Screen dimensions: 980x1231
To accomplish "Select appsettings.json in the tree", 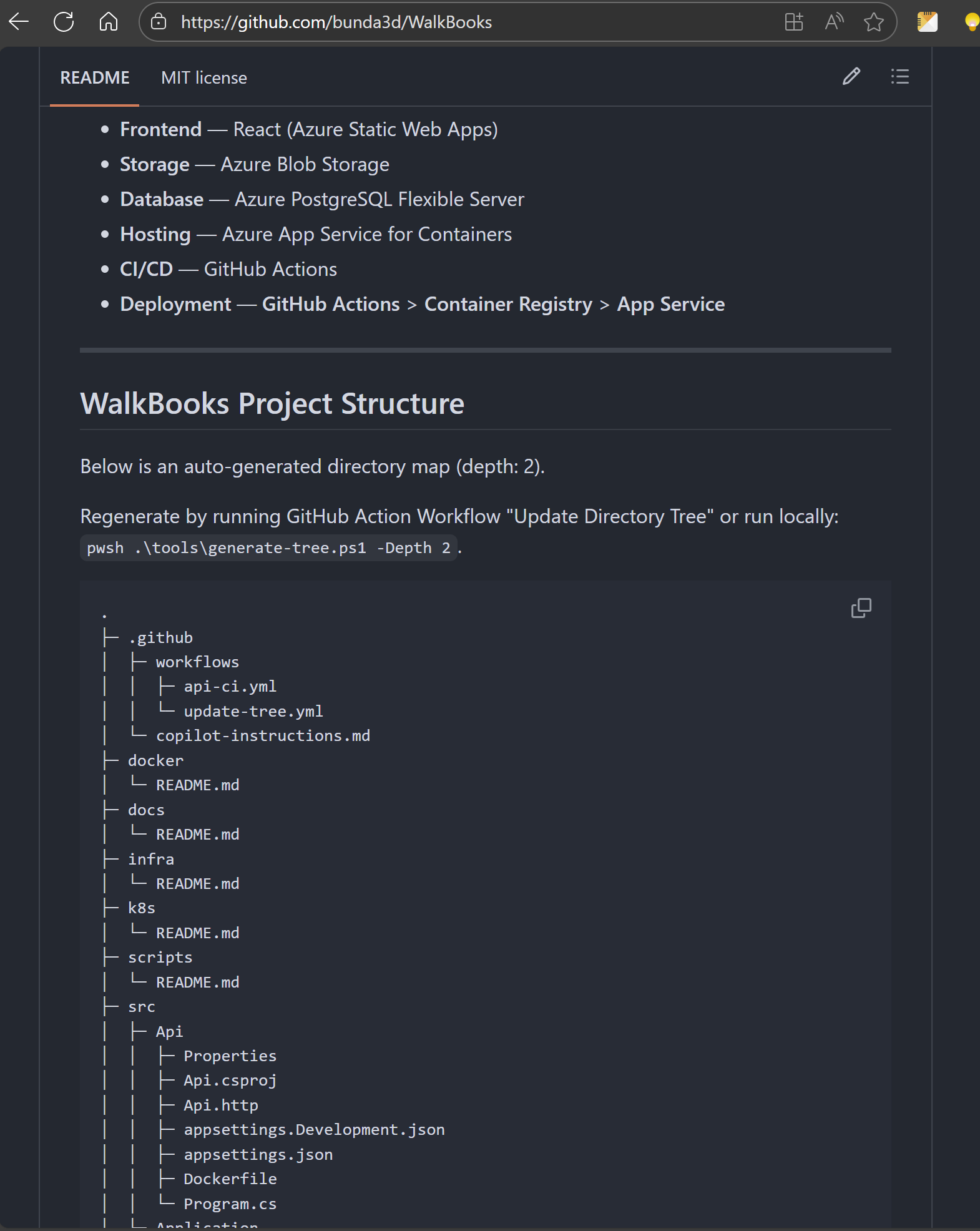I will [x=258, y=1154].
